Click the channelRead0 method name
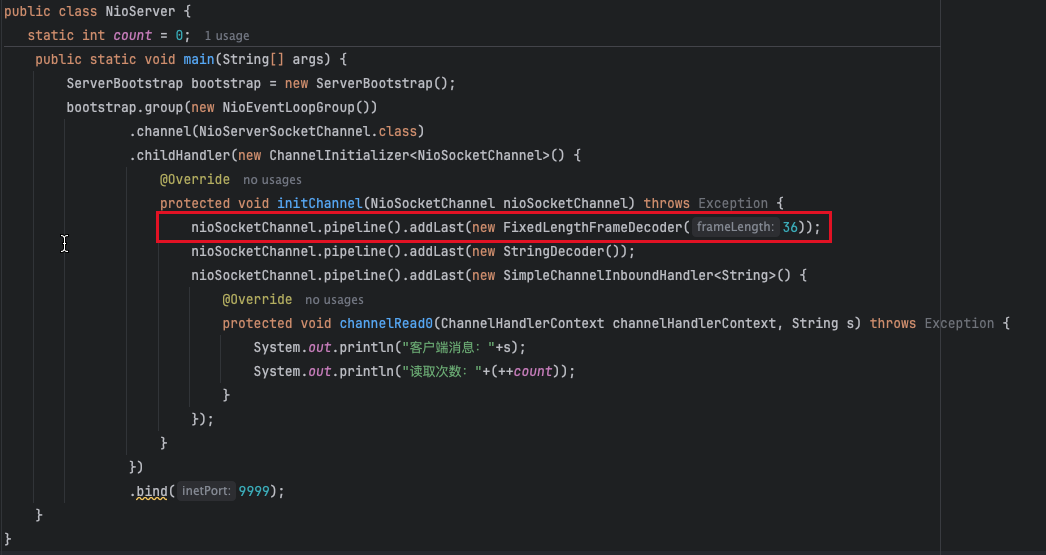This screenshot has width=1046, height=555. (x=386, y=324)
